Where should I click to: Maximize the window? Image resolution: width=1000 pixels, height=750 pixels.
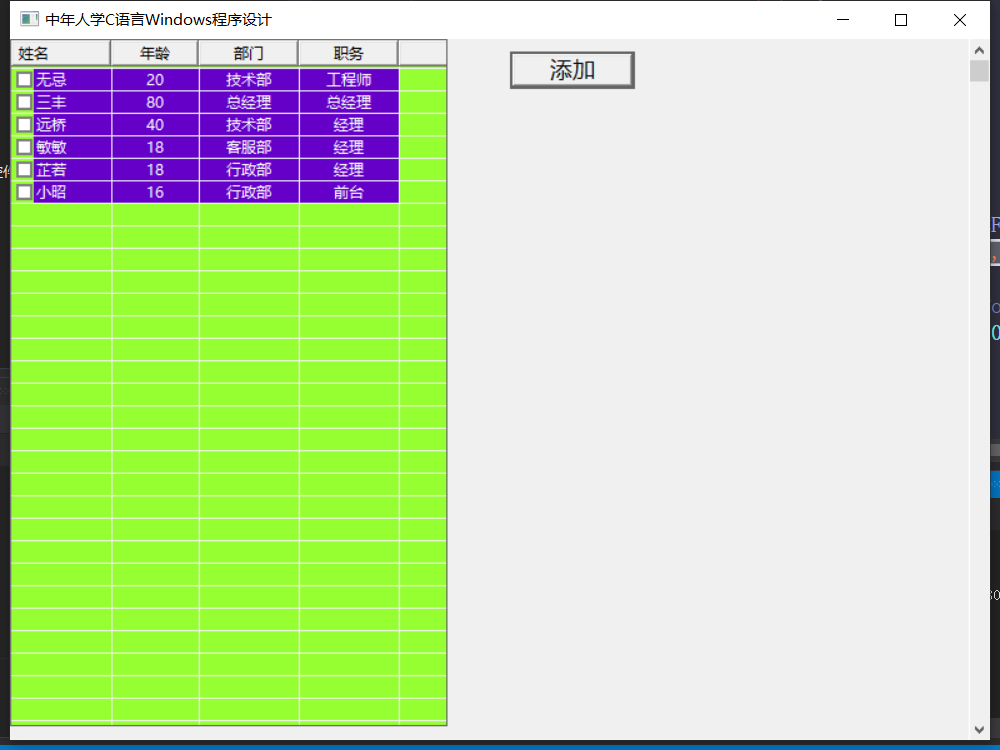click(x=901, y=20)
